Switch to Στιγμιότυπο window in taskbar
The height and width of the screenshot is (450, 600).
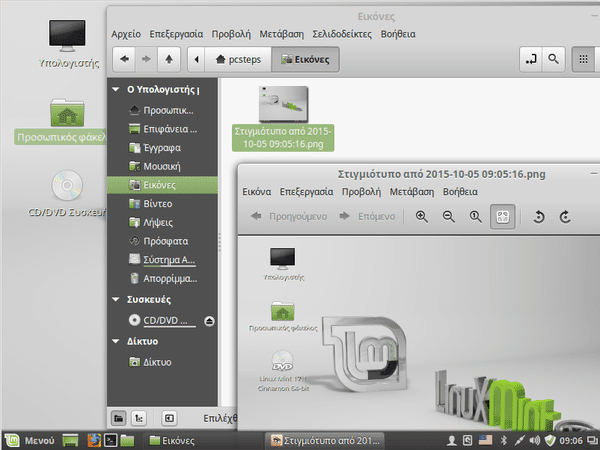point(324,440)
